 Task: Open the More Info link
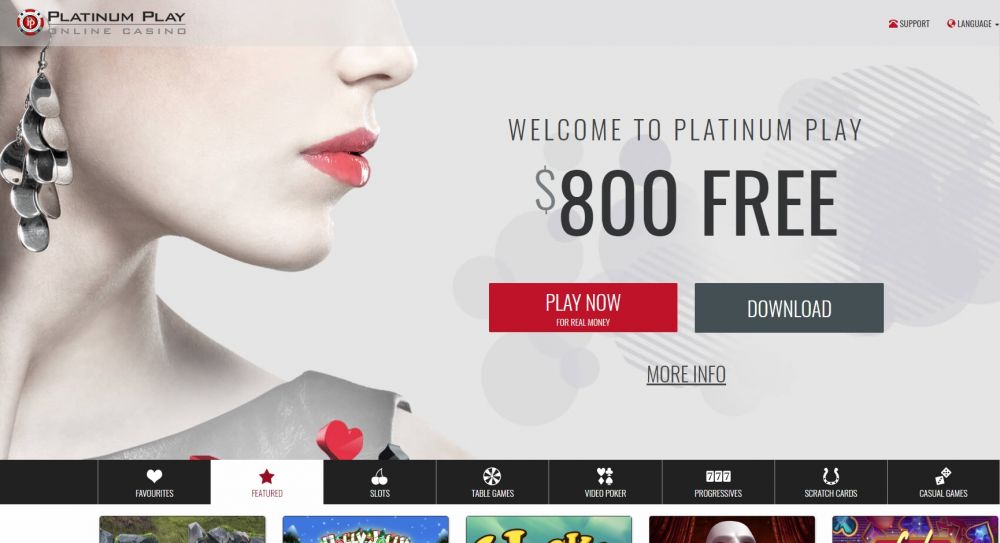pyautogui.click(x=686, y=375)
